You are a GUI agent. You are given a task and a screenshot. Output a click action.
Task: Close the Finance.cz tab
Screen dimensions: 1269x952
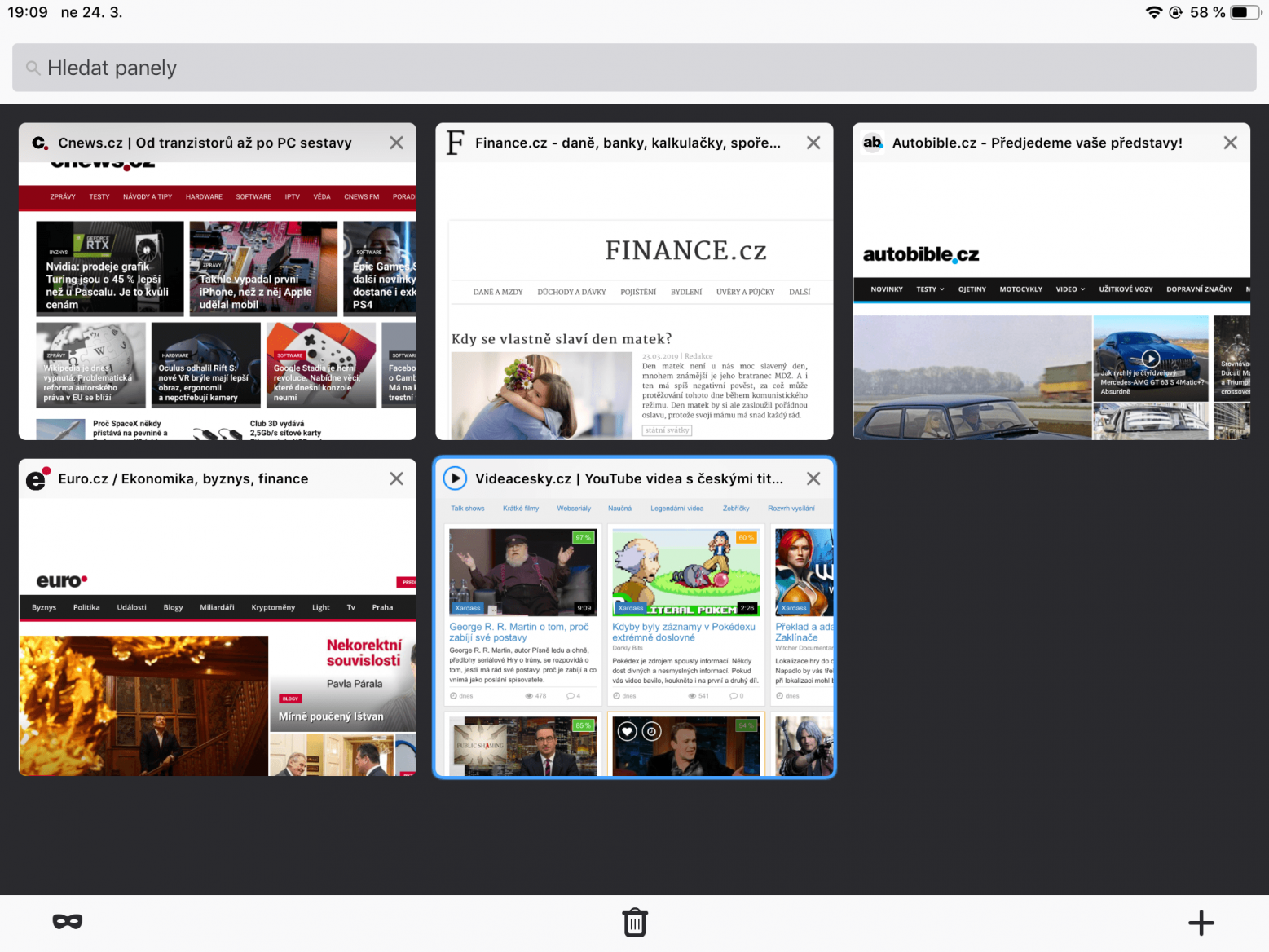pyautogui.click(x=813, y=143)
